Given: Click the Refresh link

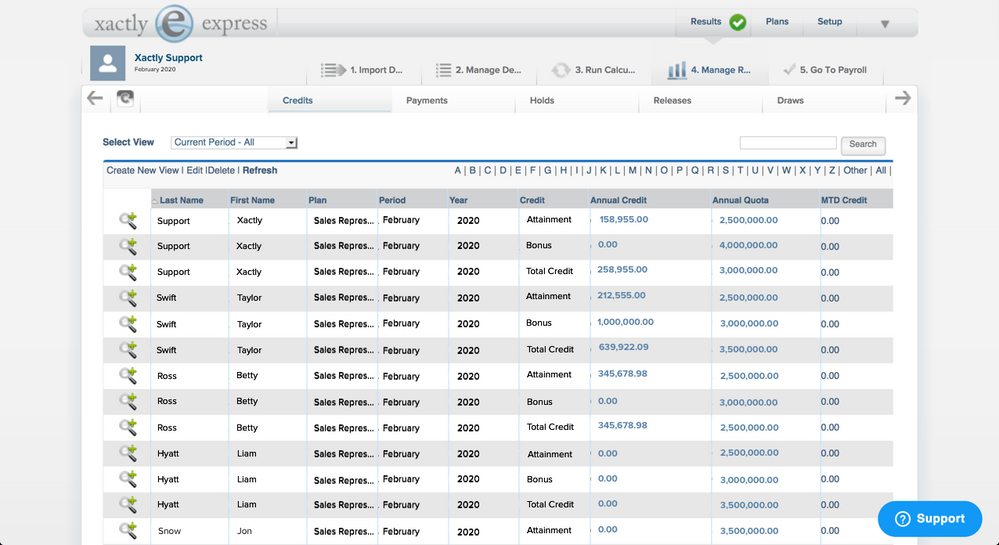Looking at the screenshot, I should click(x=260, y=171).
